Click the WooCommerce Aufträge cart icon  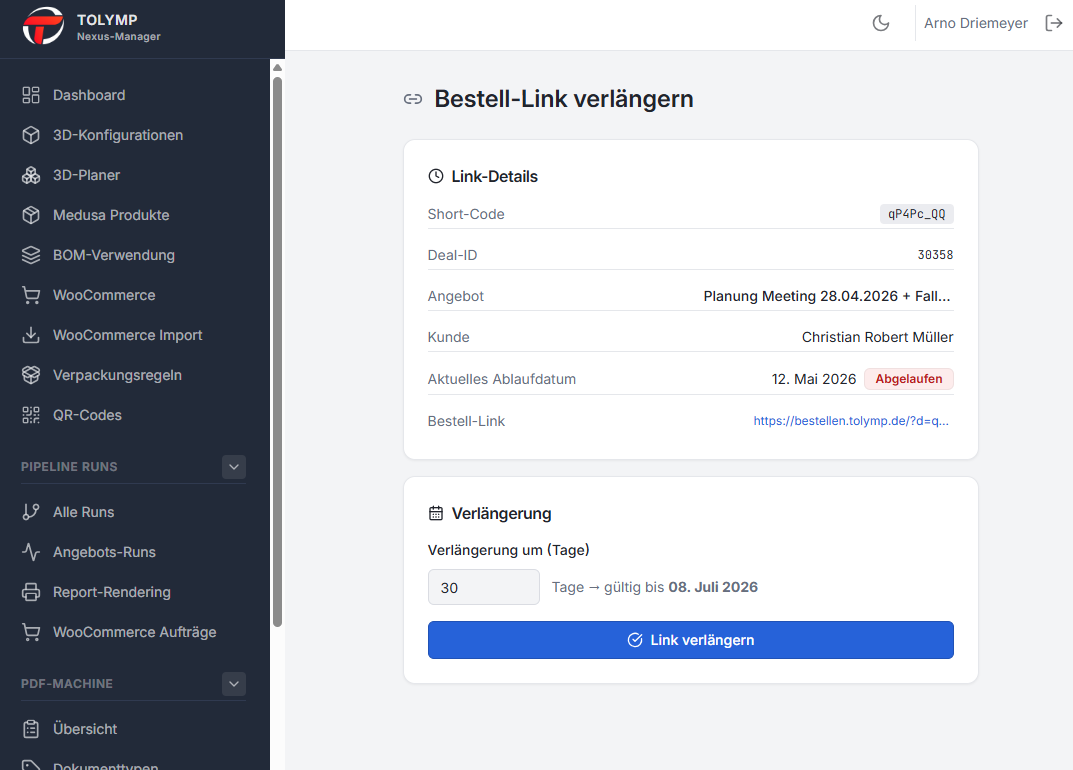(x=31, y=632)
